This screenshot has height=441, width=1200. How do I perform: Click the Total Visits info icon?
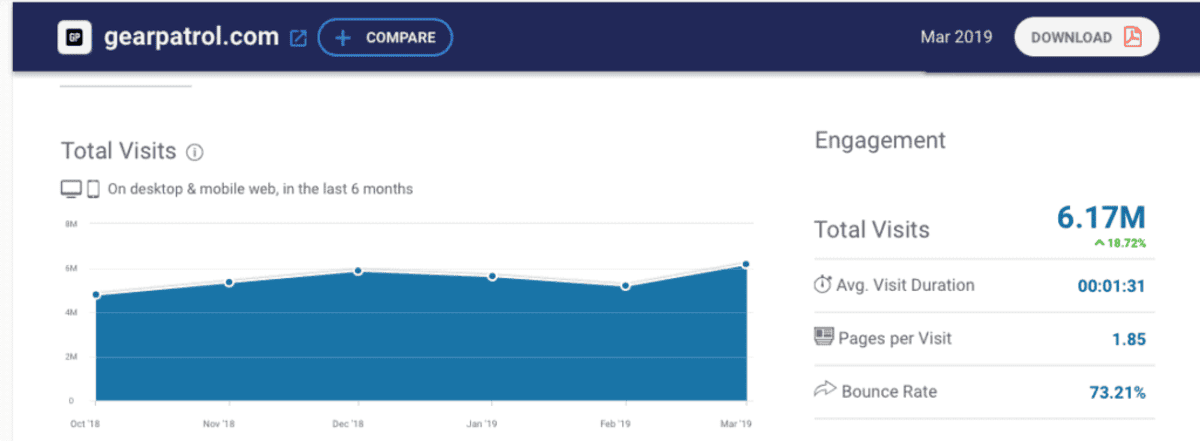[195, 153]
